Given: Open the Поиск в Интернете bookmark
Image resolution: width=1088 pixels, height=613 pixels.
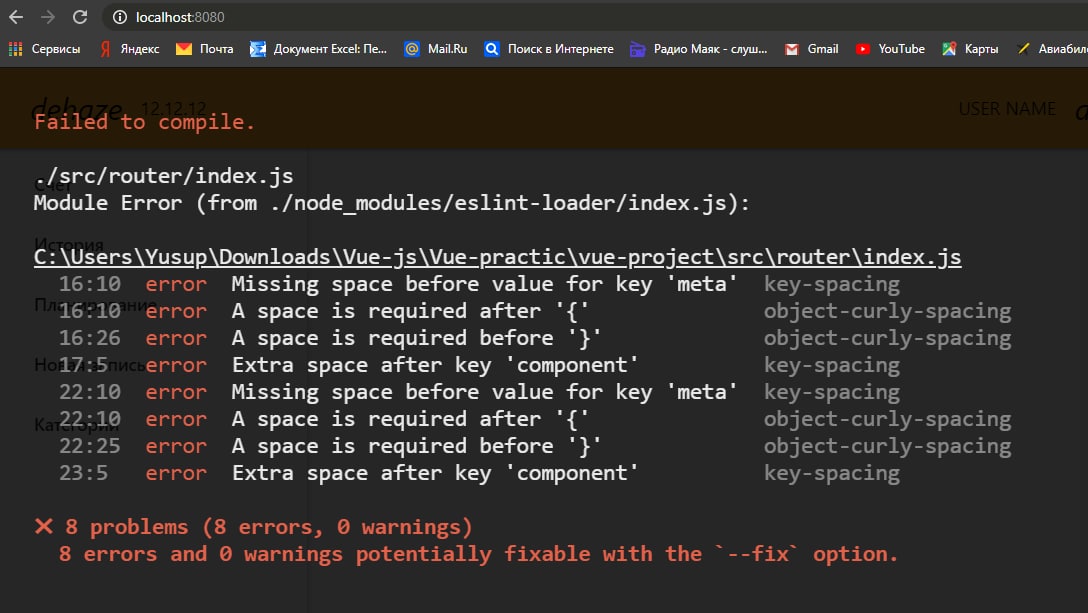Looking at the screenshot, I should [x=549, y=48].
